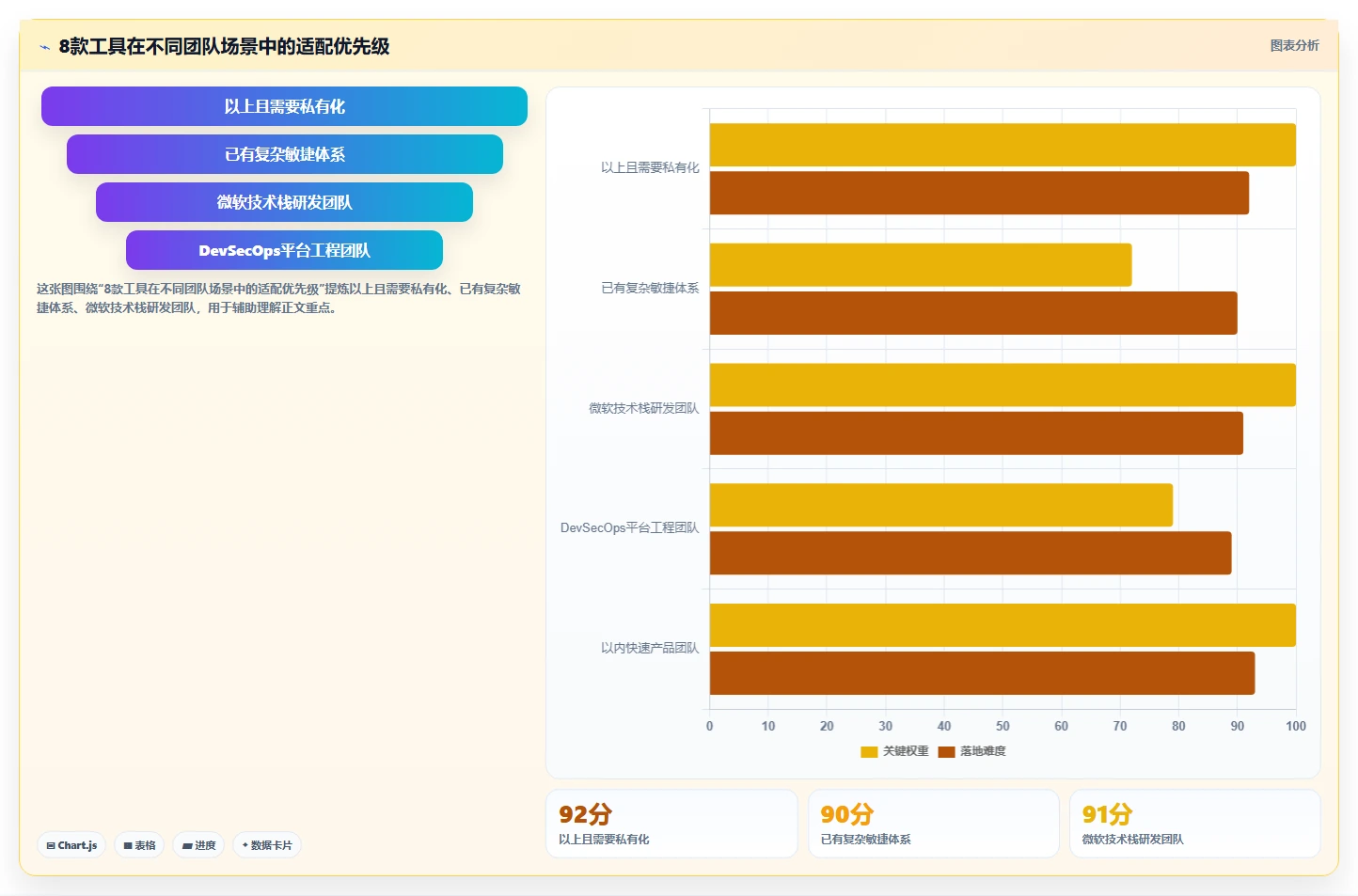
Task: Click yellow bar for 以上且需要私有化
Action: point(1003,145)
